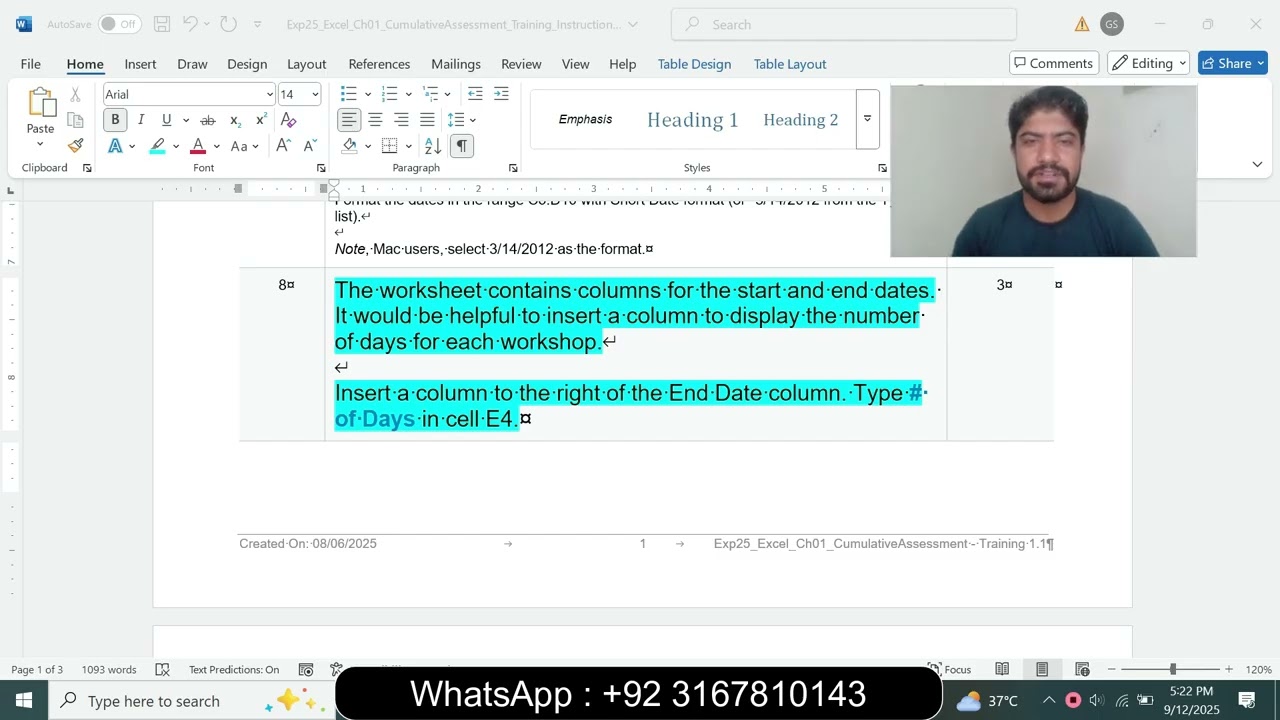Open the Table Design tab
The height and width of the screenshot is (720, 1280).
pyautogui.click(x=694, y=63)
